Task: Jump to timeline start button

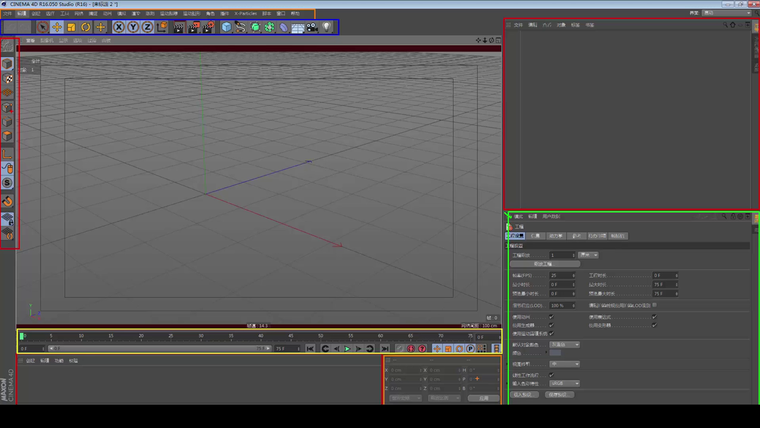Action: click(x=311, y=349)
